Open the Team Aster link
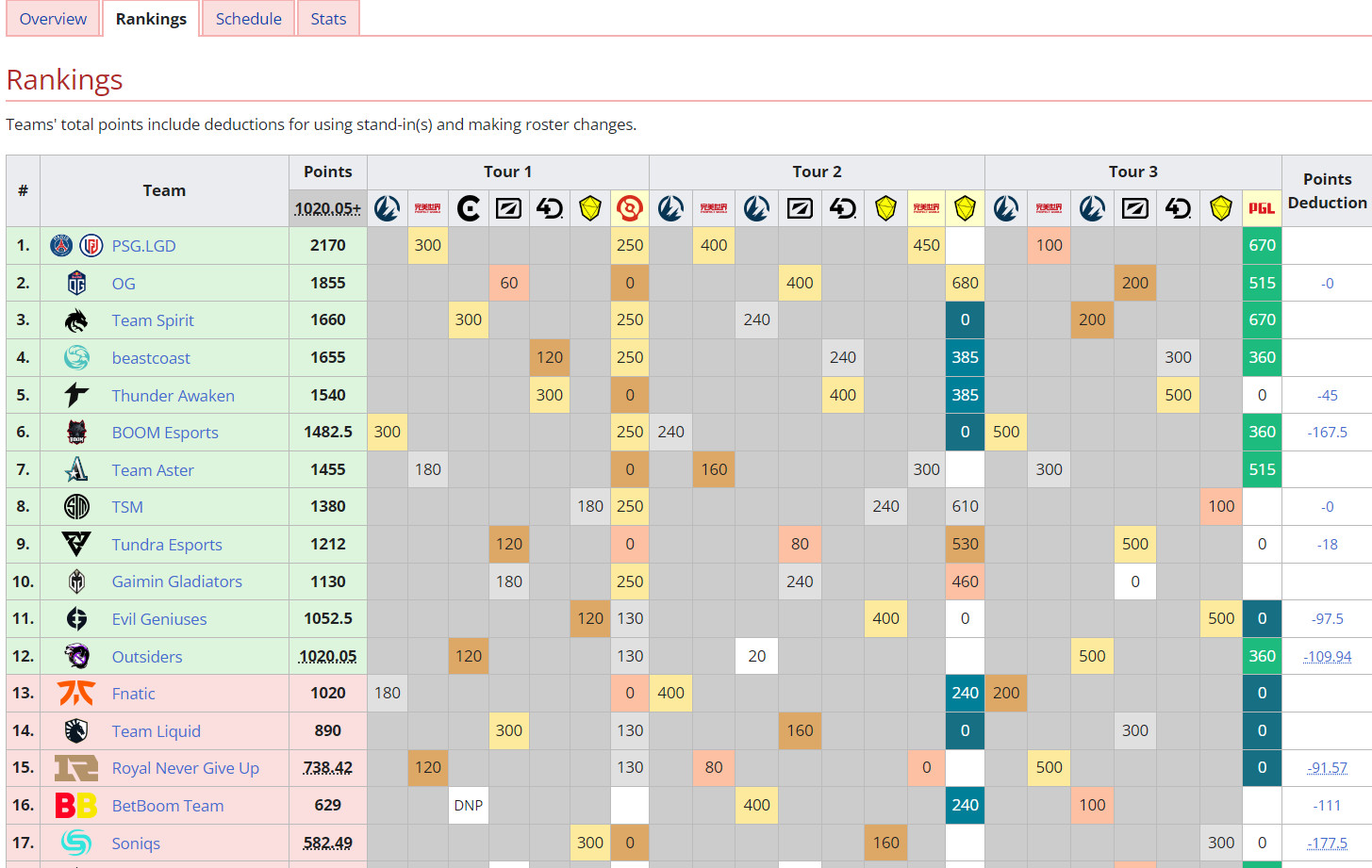 [153, 470]
